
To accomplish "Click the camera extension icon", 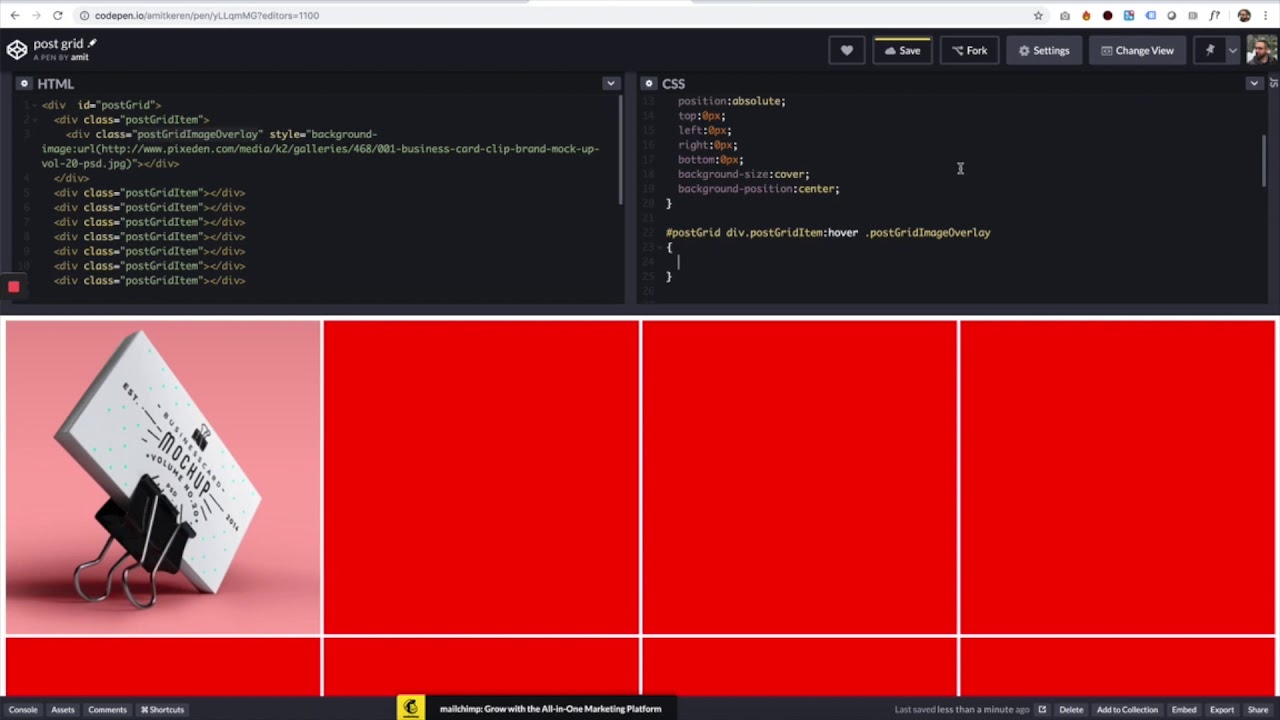I will pyautogui.click(x=1065, y=16).
